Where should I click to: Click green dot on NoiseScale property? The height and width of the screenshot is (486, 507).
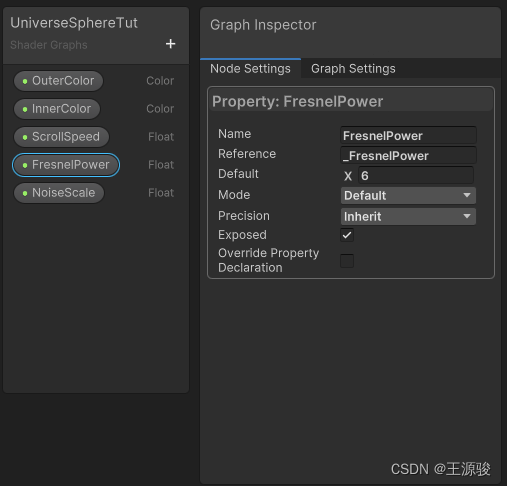tap(25, 193)
